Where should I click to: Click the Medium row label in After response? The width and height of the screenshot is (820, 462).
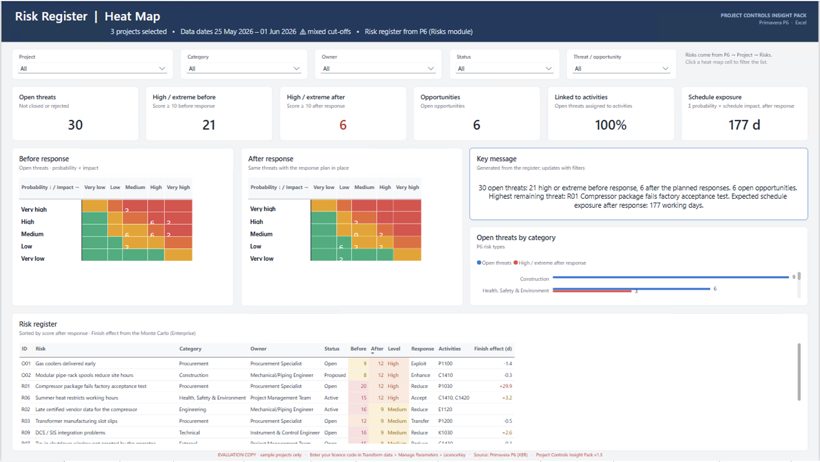coord(261,234)
